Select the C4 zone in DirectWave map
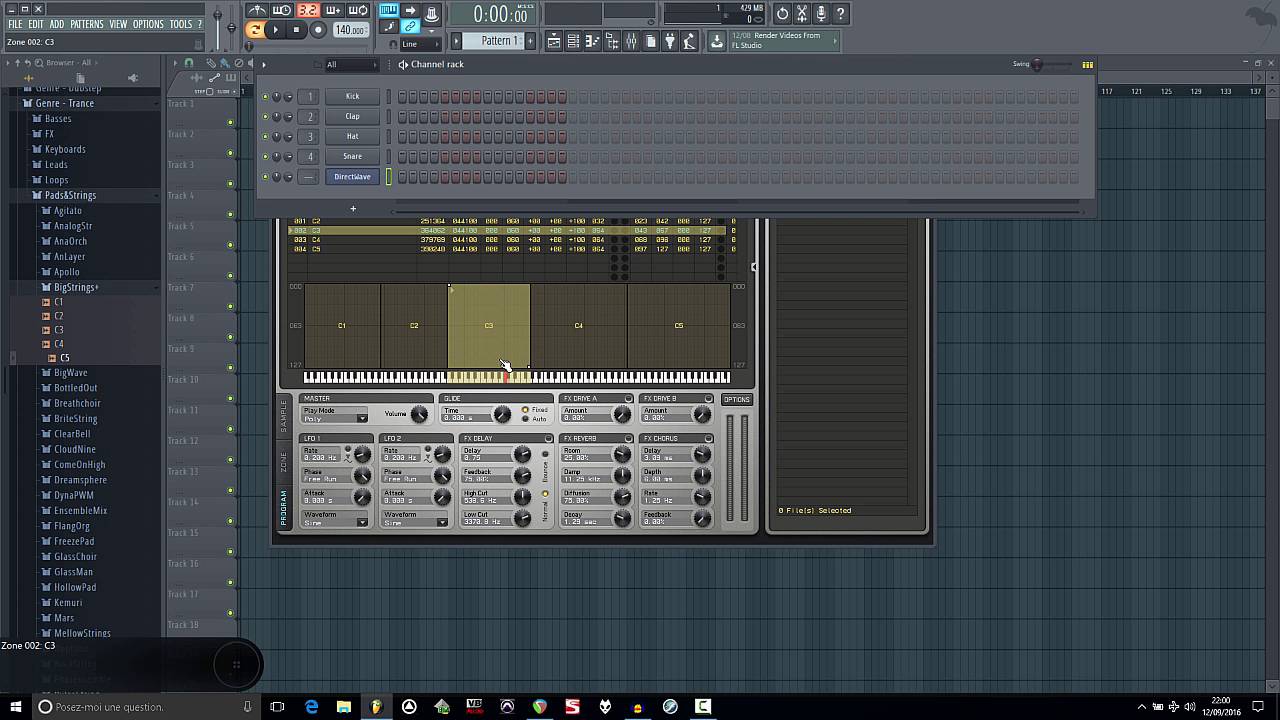This screenshot has height=720, width=1280. click(578, 326)
